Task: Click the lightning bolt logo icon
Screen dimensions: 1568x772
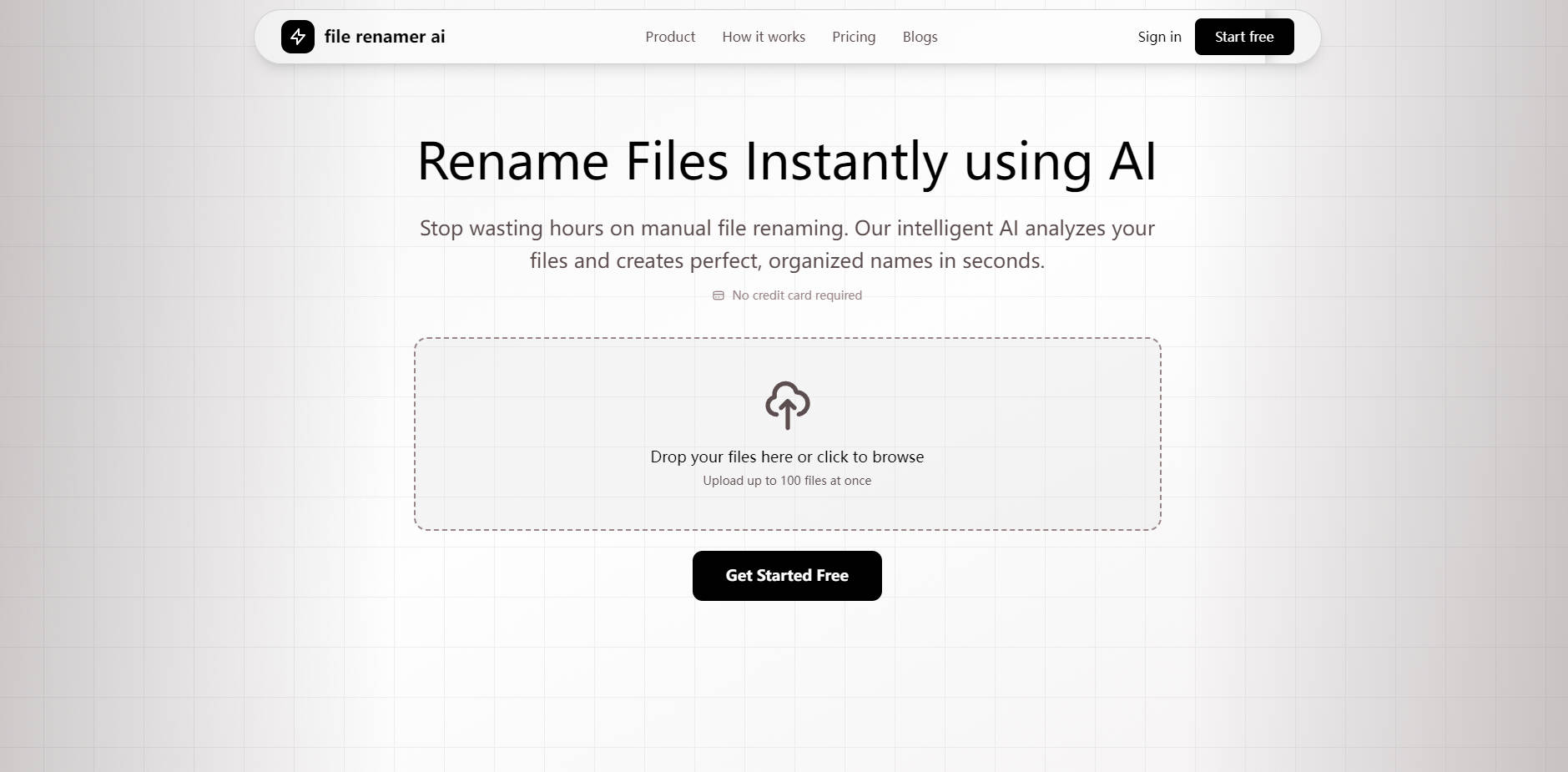Action: 298,37
